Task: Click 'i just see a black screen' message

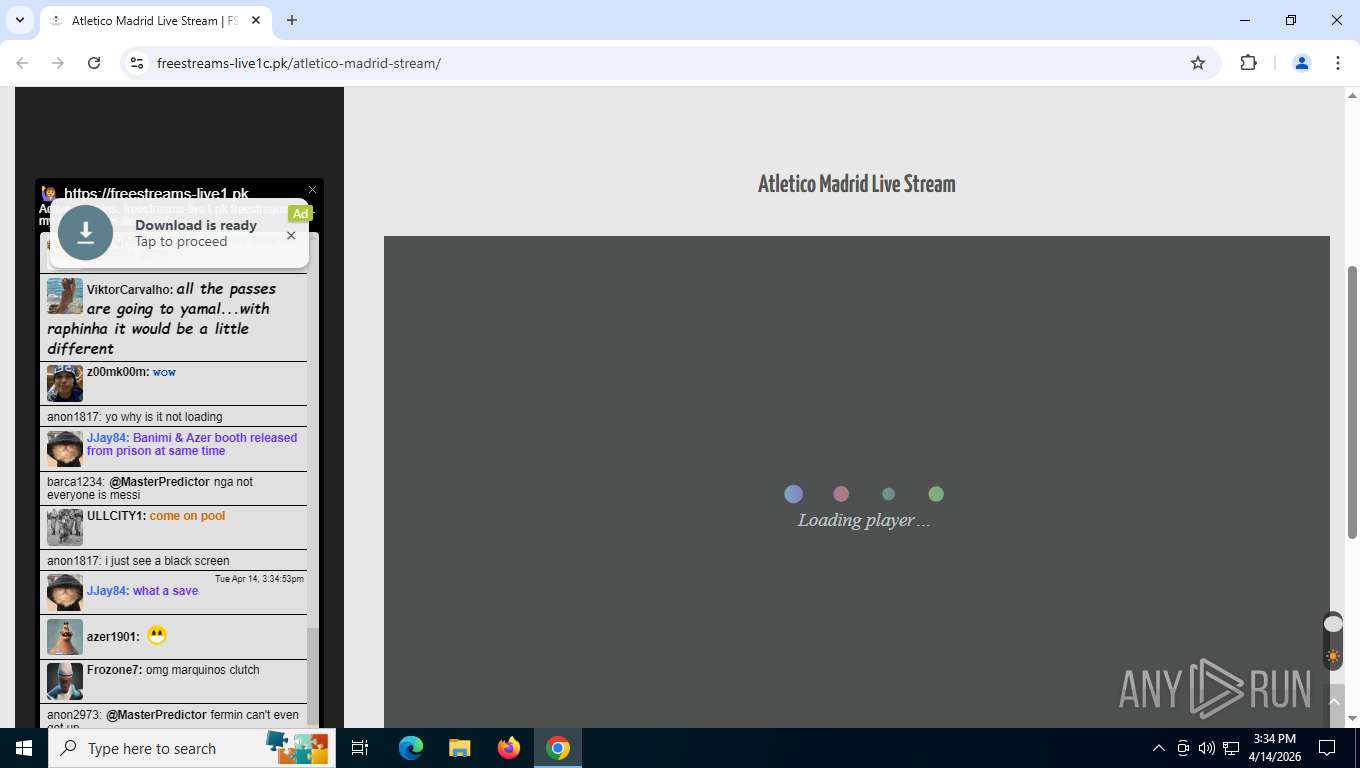Action: click(167, 561)
